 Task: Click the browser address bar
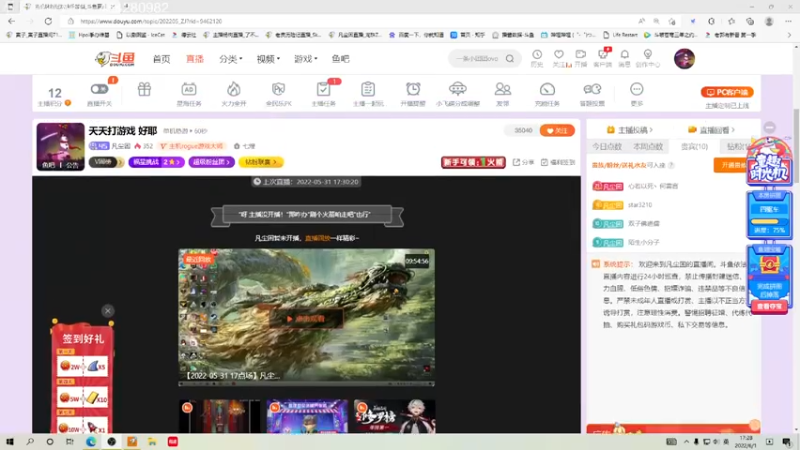point(352,21)
